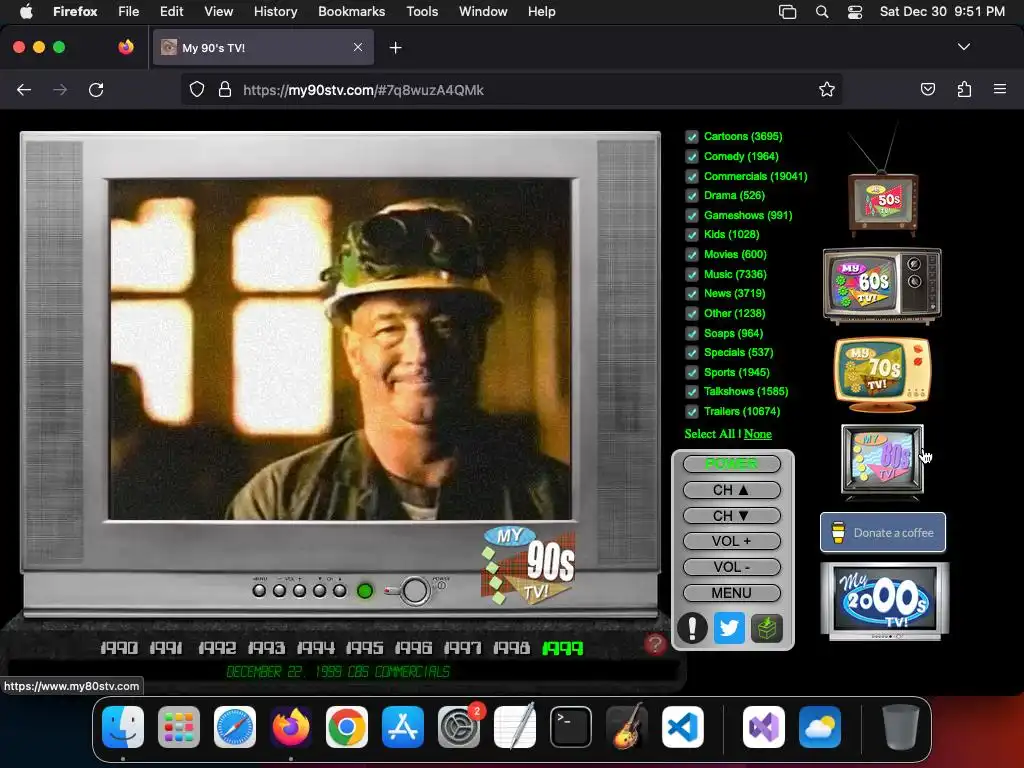The image size is (1024, 768).
Task: Click the site padlock icon
Action: [x=225, y=89]
